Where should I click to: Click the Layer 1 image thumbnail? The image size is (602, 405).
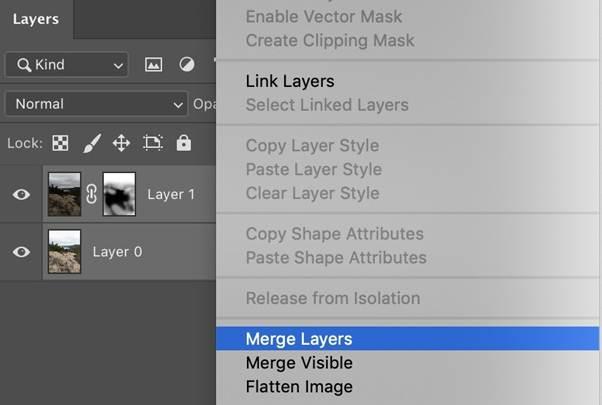pyautogui.click(x=65, y=195)
